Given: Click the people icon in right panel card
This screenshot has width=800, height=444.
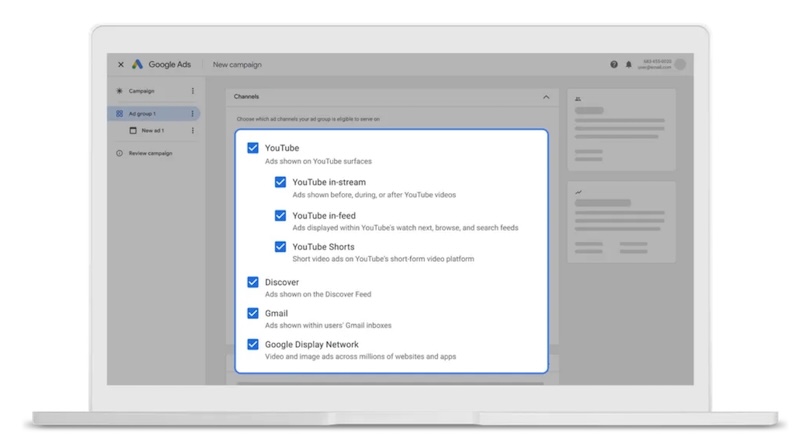Looking at the screenshot, I should (578, 99).
